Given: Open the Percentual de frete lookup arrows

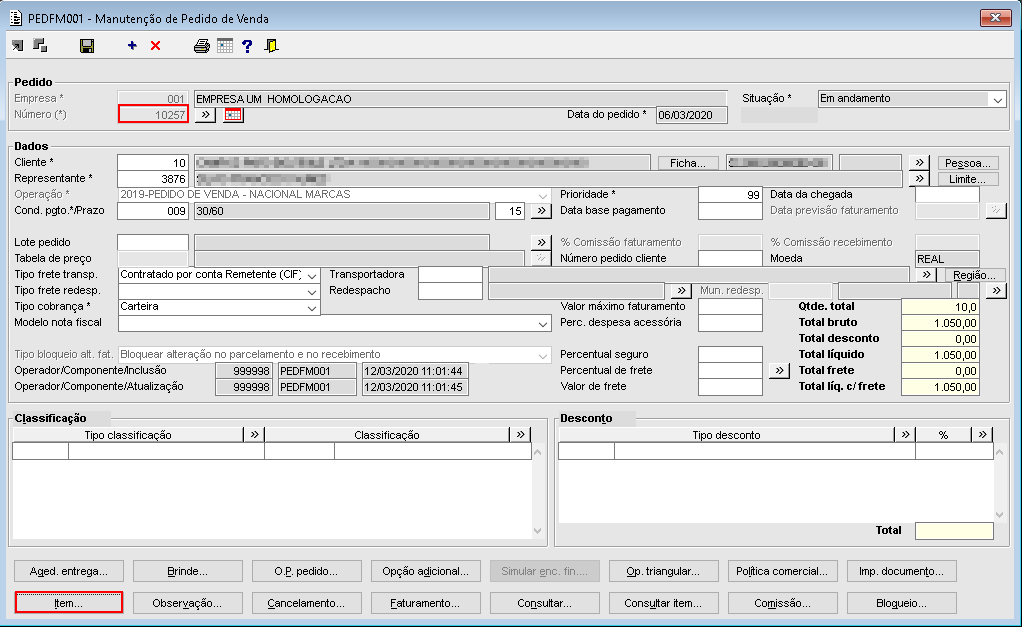Looking at the screenshot, I should click(780, 370).
